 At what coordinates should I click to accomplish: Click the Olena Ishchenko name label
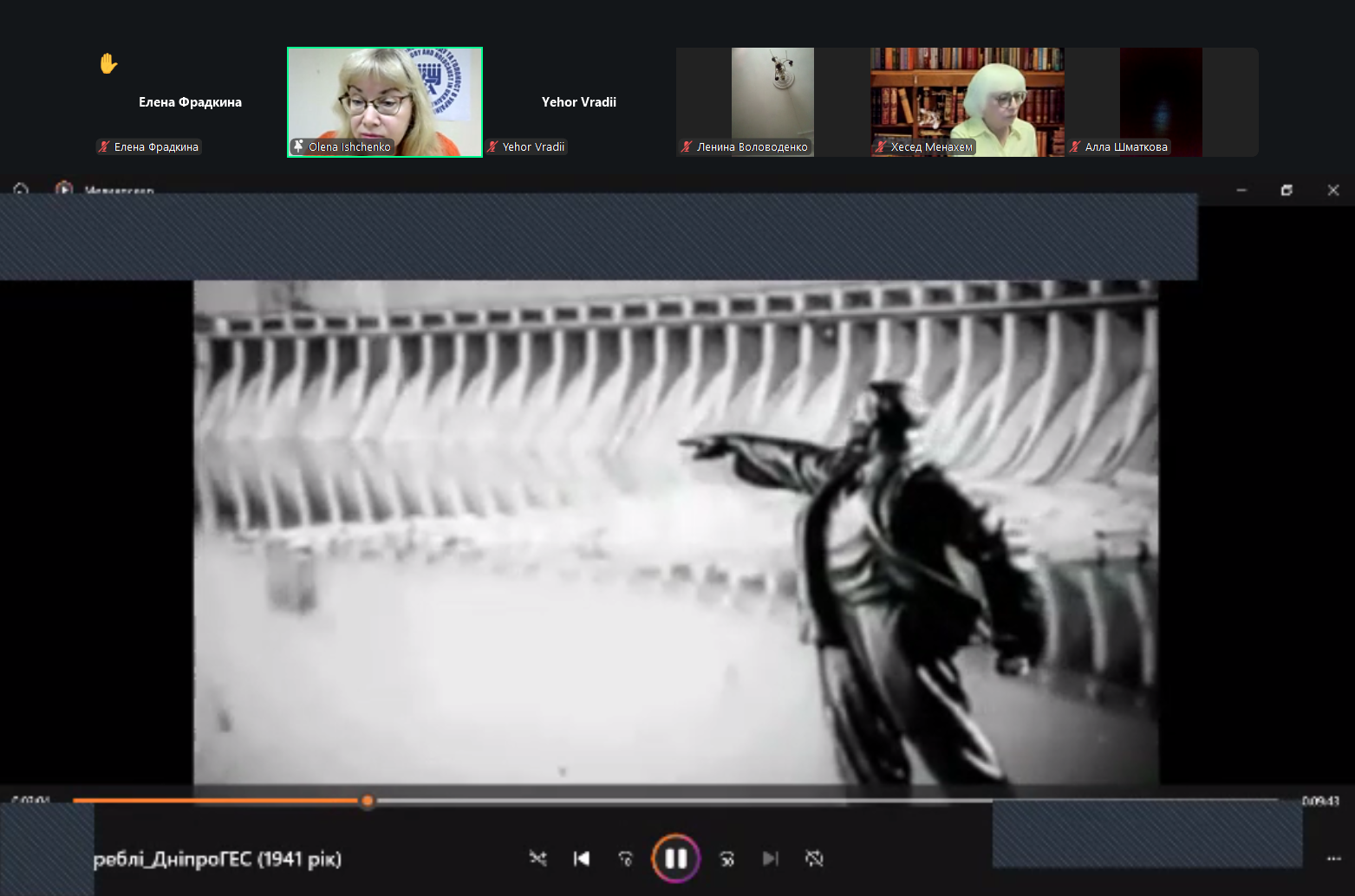click(349, 147)
